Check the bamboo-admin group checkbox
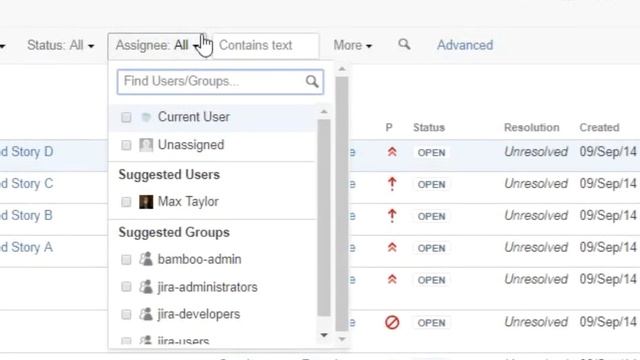This screenshot has height=360, width=640. [x=126, y=260]
